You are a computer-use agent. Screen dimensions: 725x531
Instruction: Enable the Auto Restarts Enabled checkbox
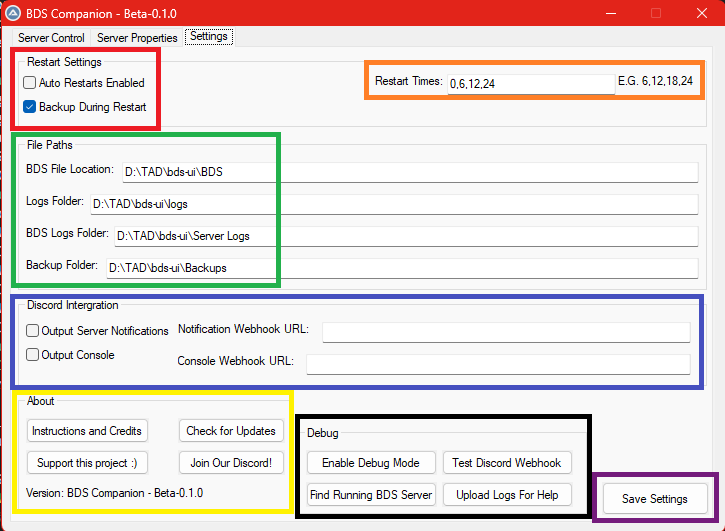coord(84,83)
